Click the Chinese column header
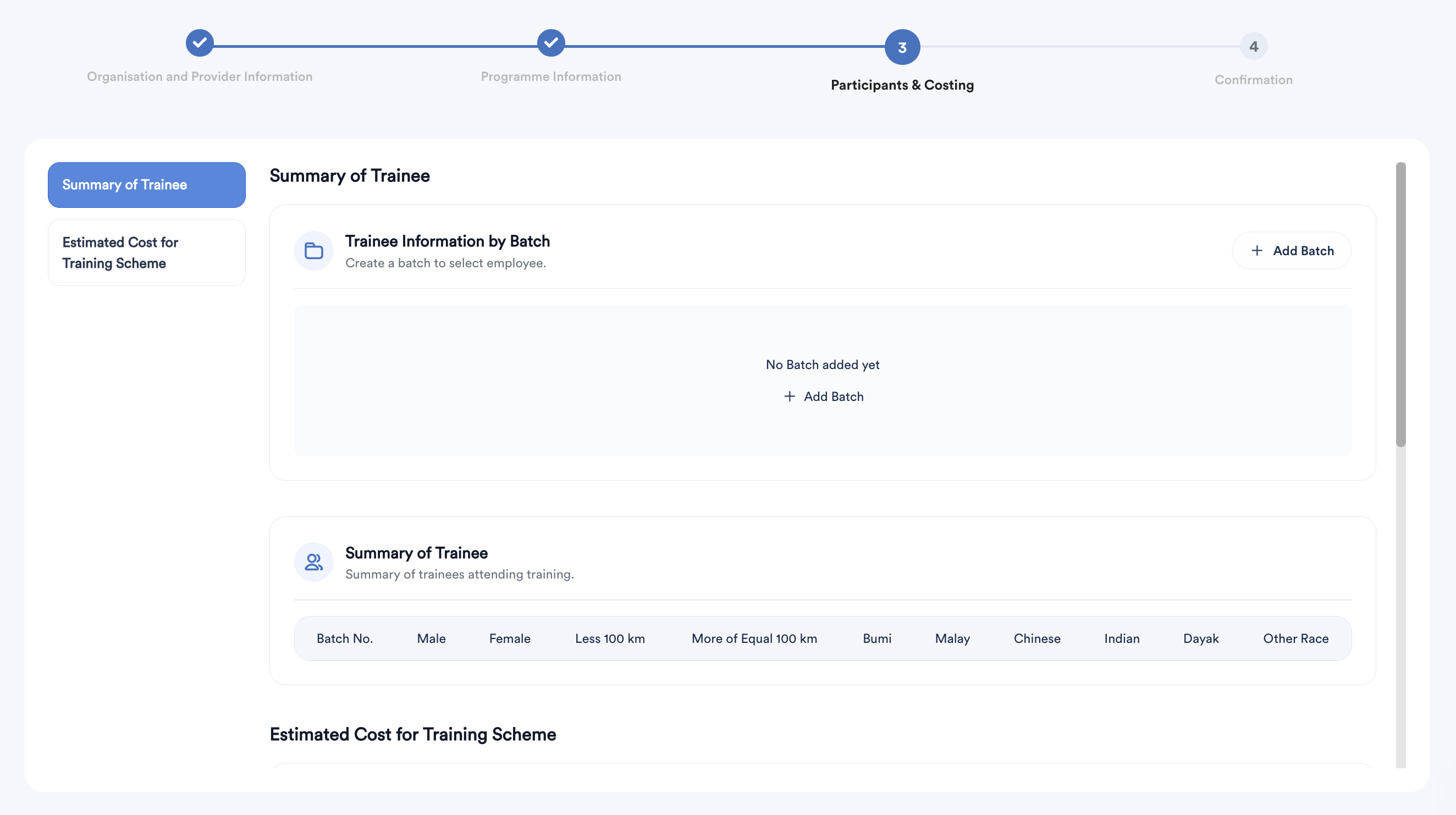The height and width of the screenshot is (815, 1456). [x=1036, y=638]
